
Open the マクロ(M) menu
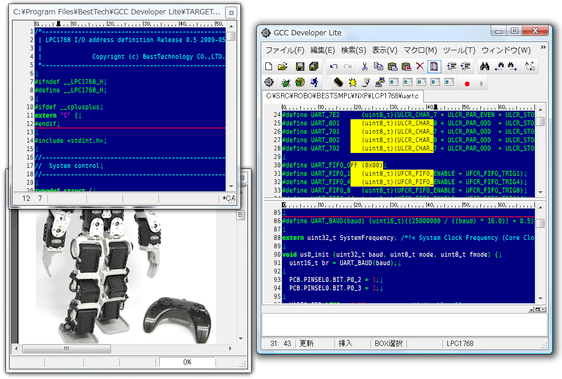420,50
